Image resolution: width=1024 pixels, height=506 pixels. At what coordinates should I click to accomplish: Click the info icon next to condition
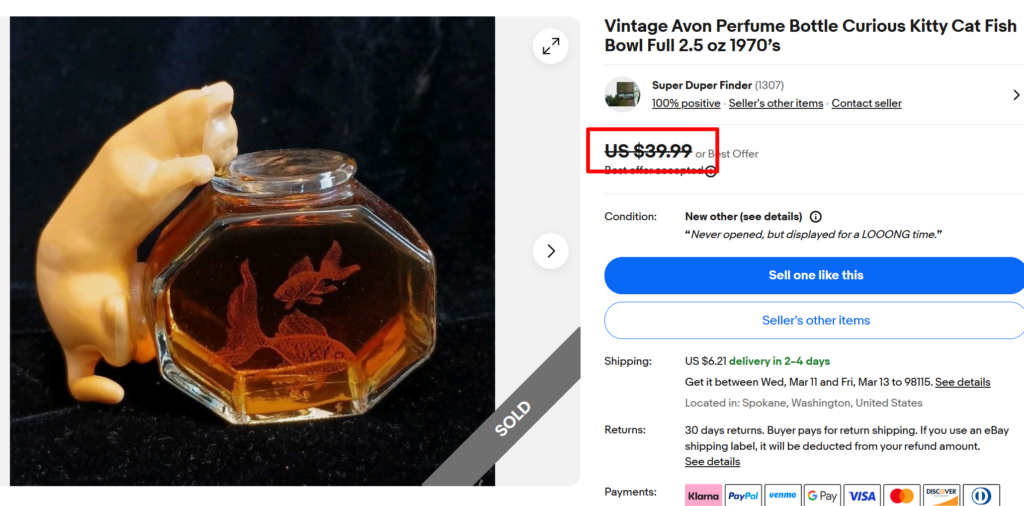(x=816, y=217)
